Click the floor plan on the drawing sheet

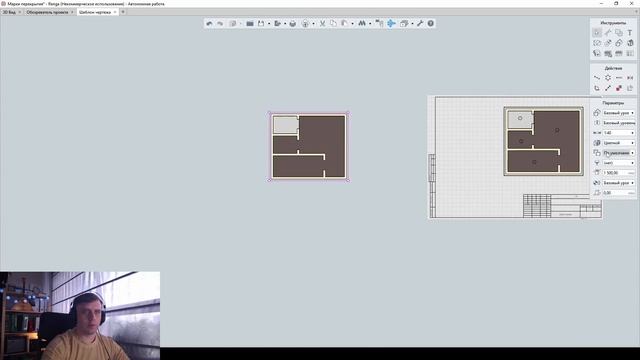[544, 141]
